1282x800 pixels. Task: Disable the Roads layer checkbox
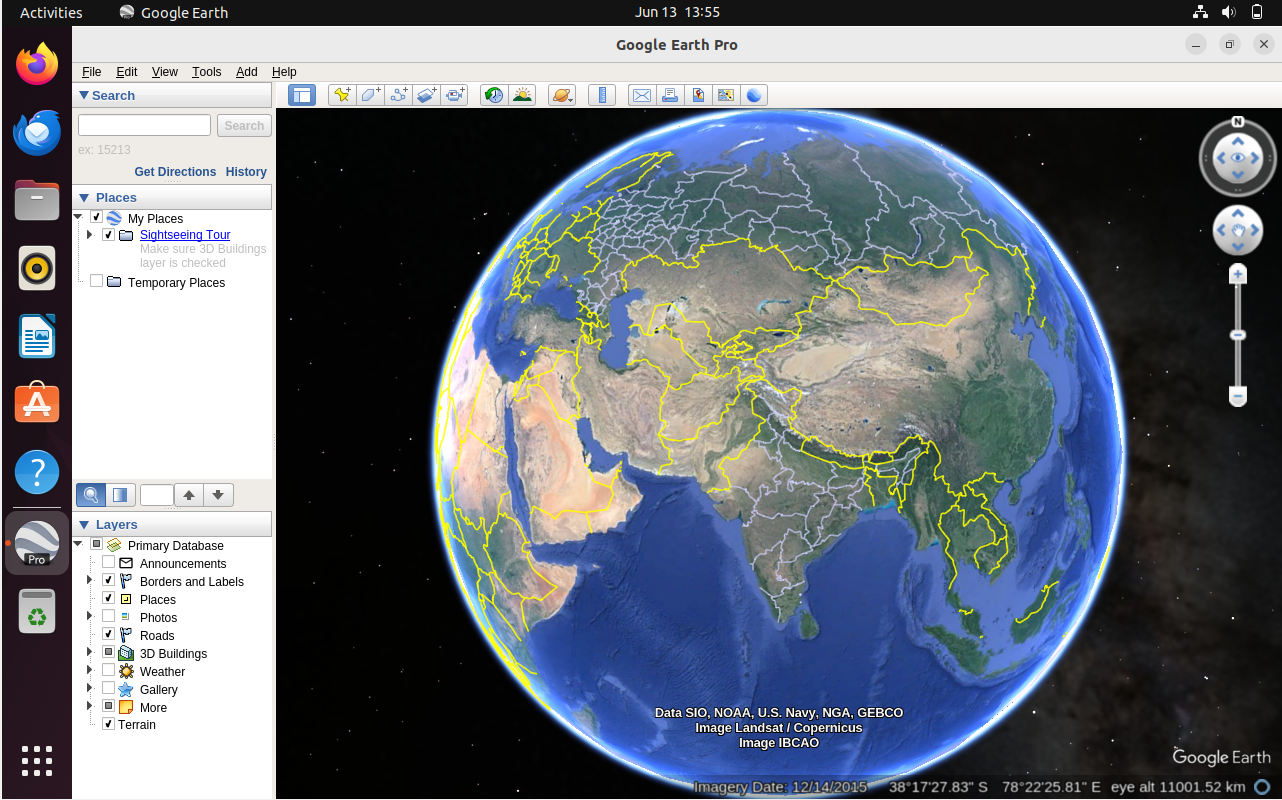point(109,635)
